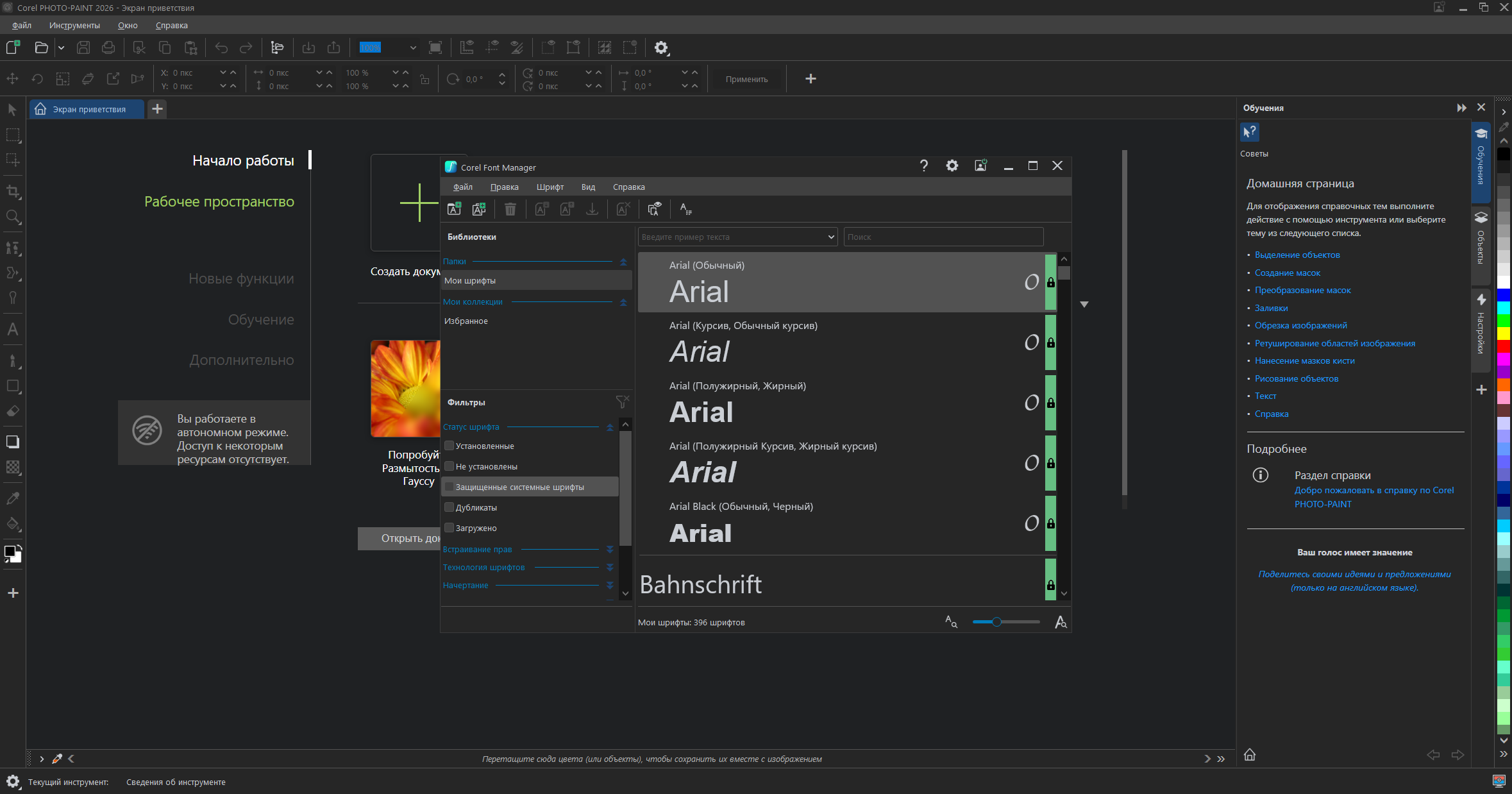Select the Eyedropper tool

(13, 498)
